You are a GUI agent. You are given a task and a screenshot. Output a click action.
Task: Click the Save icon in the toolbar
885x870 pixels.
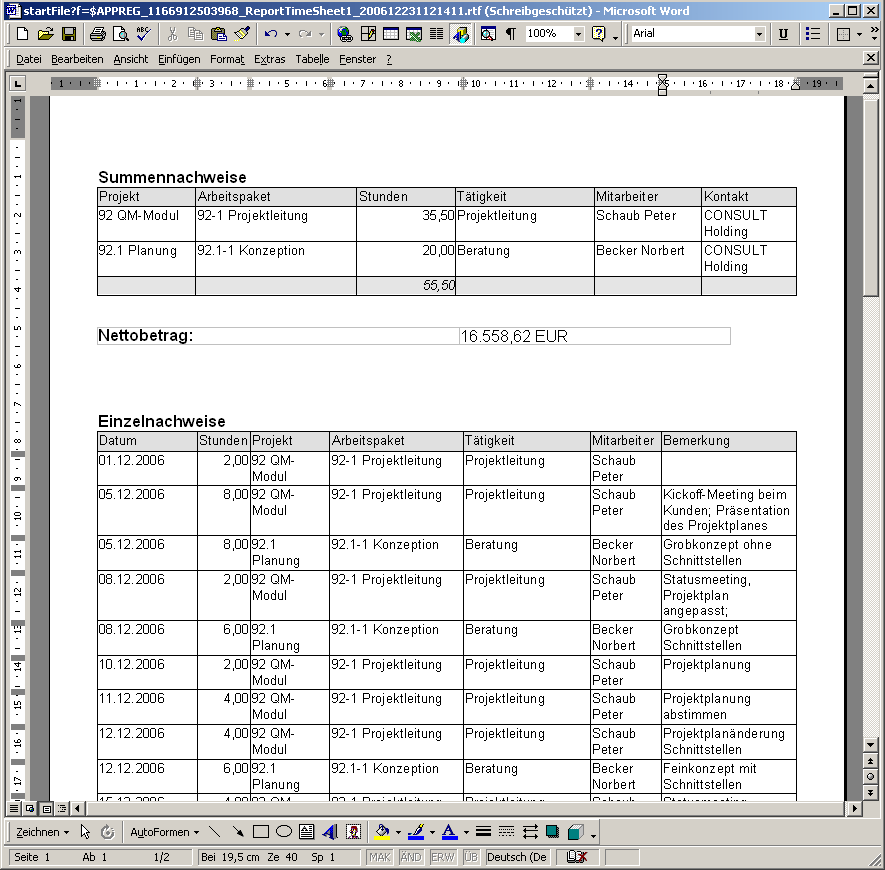click(69, 34)
